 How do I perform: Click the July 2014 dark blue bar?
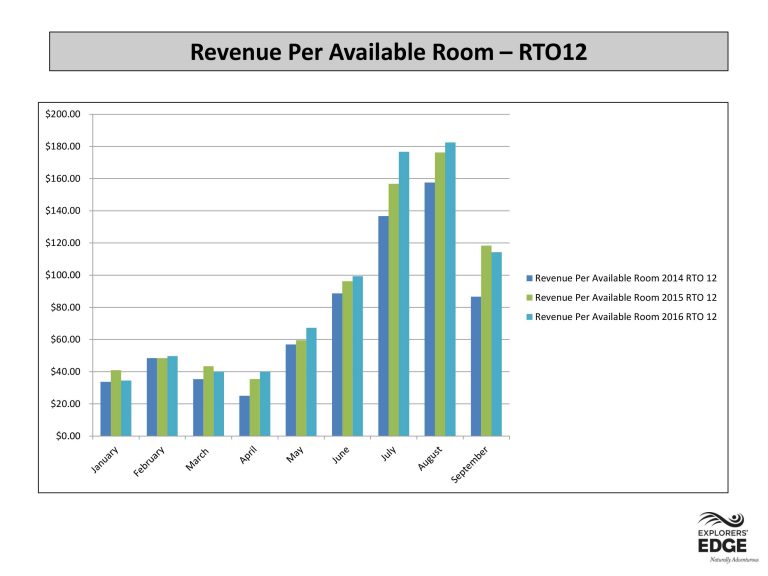click(x=384, y=326)
